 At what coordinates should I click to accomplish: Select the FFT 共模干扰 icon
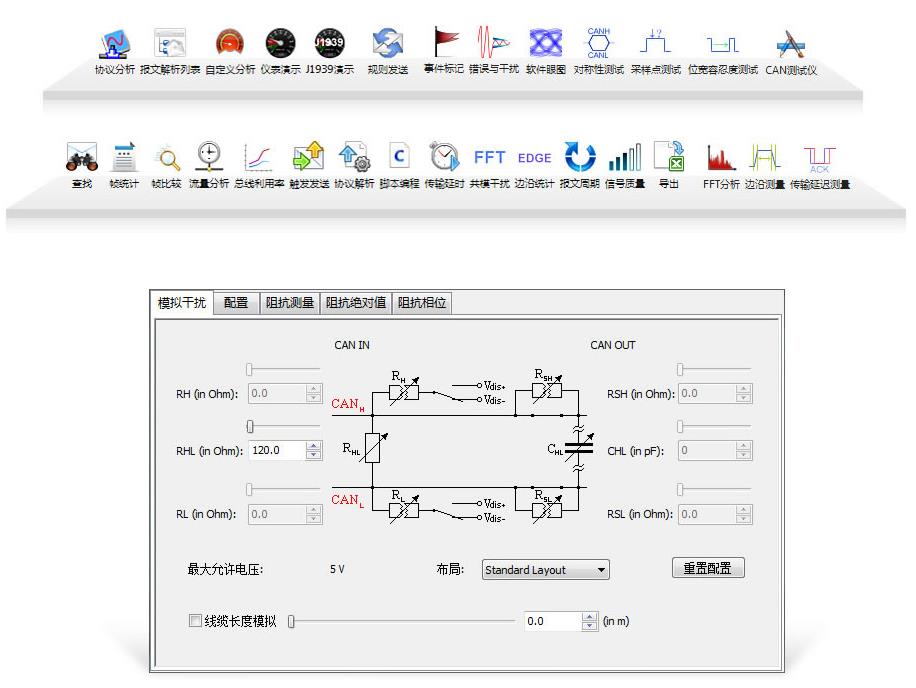pos(489,158)
